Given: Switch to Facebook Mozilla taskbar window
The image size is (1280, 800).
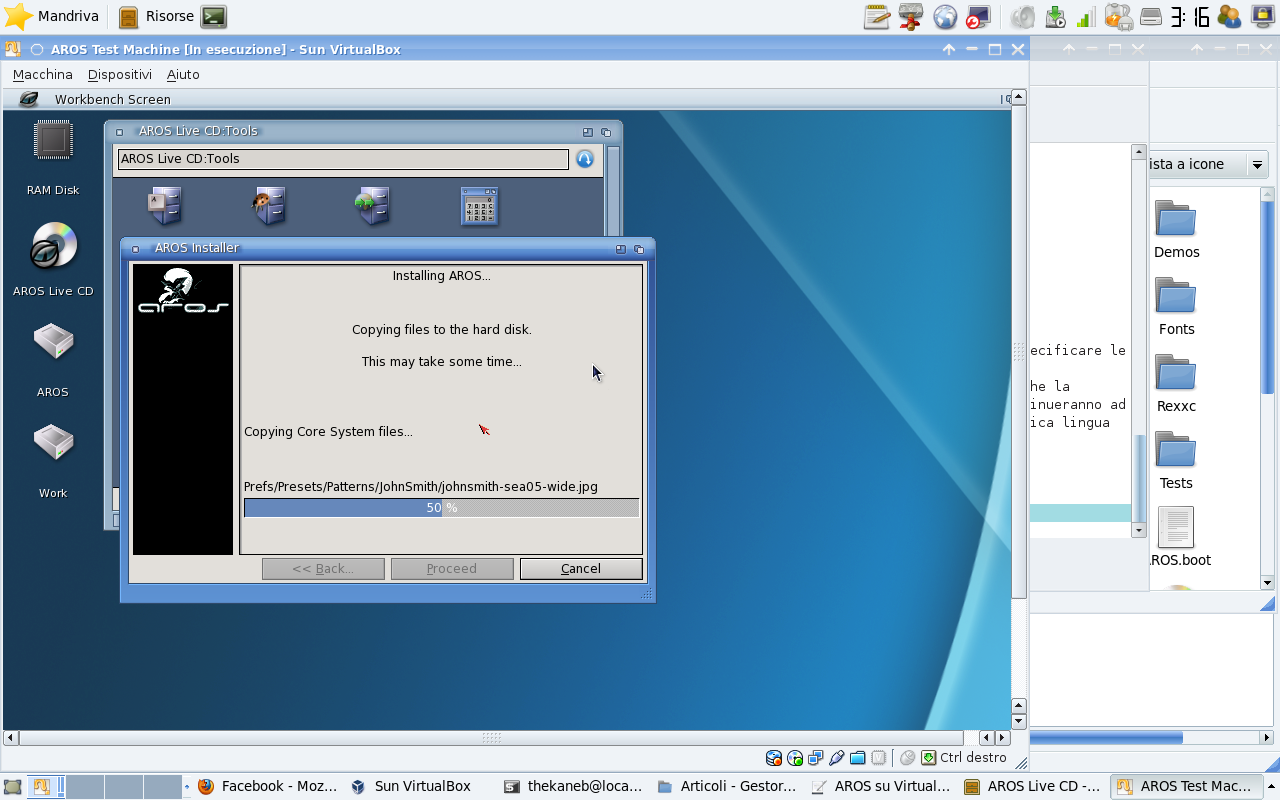Looking at the screenshot, I should click(x=268, y=787).
